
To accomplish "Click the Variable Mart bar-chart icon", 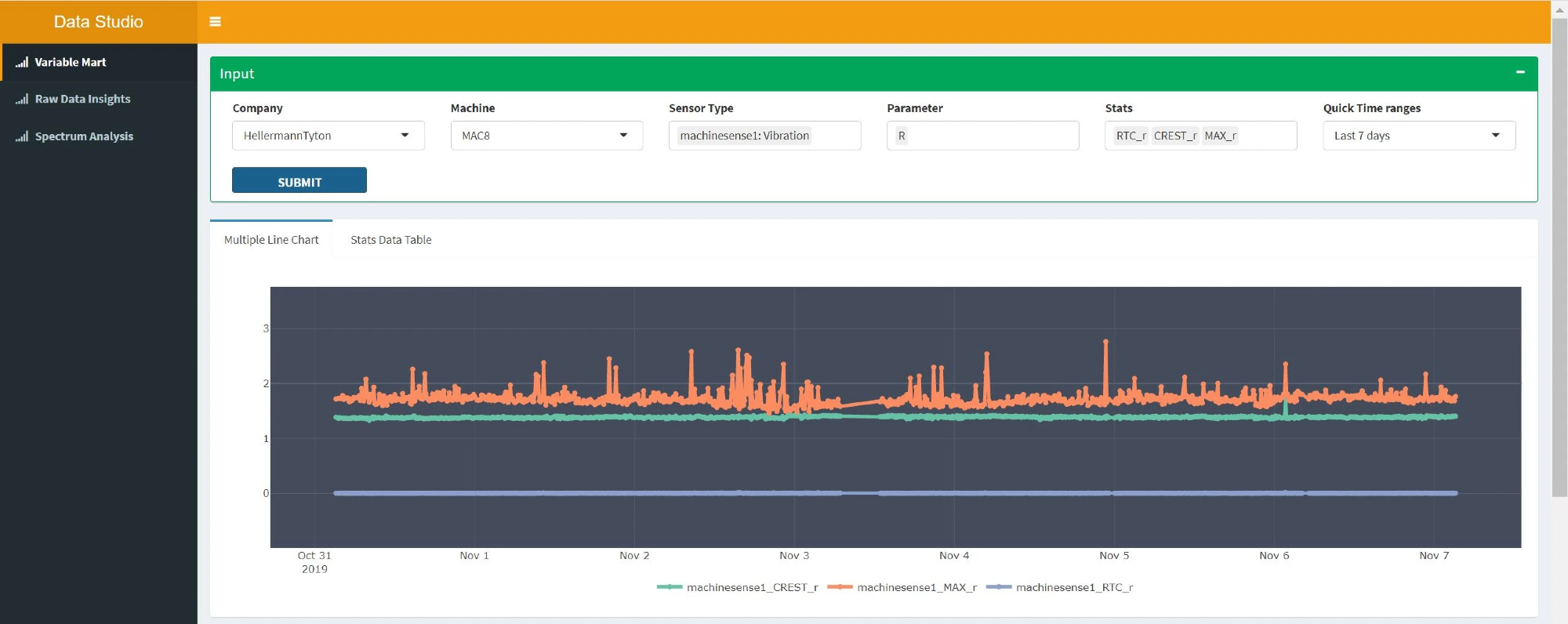I will [22, 62].
